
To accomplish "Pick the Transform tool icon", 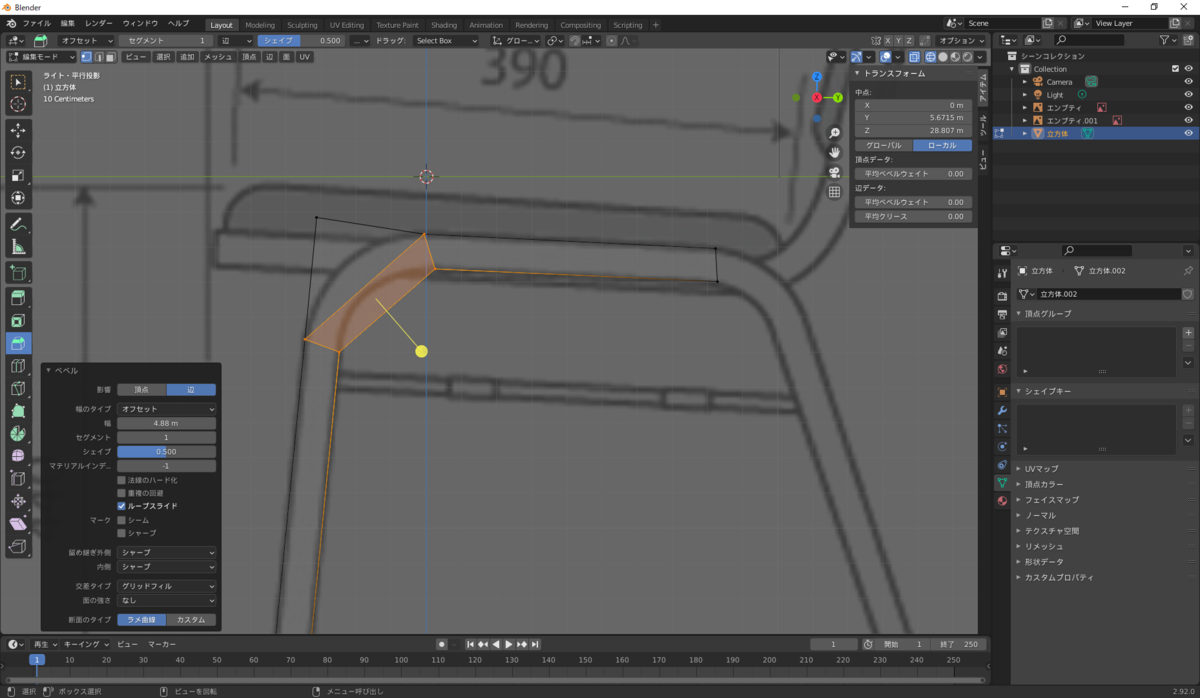I will pyautogui.click(x=18, y=197).
